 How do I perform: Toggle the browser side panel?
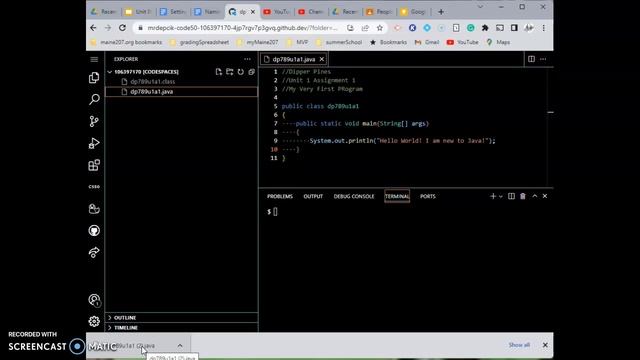[514, 28]
